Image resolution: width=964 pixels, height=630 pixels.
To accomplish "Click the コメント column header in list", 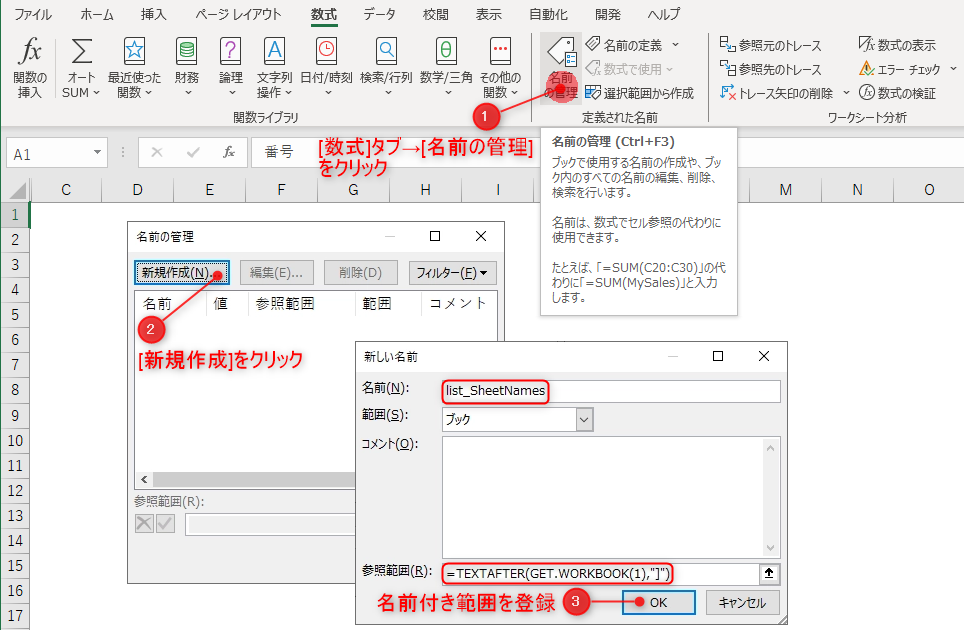I will [459, 304].
